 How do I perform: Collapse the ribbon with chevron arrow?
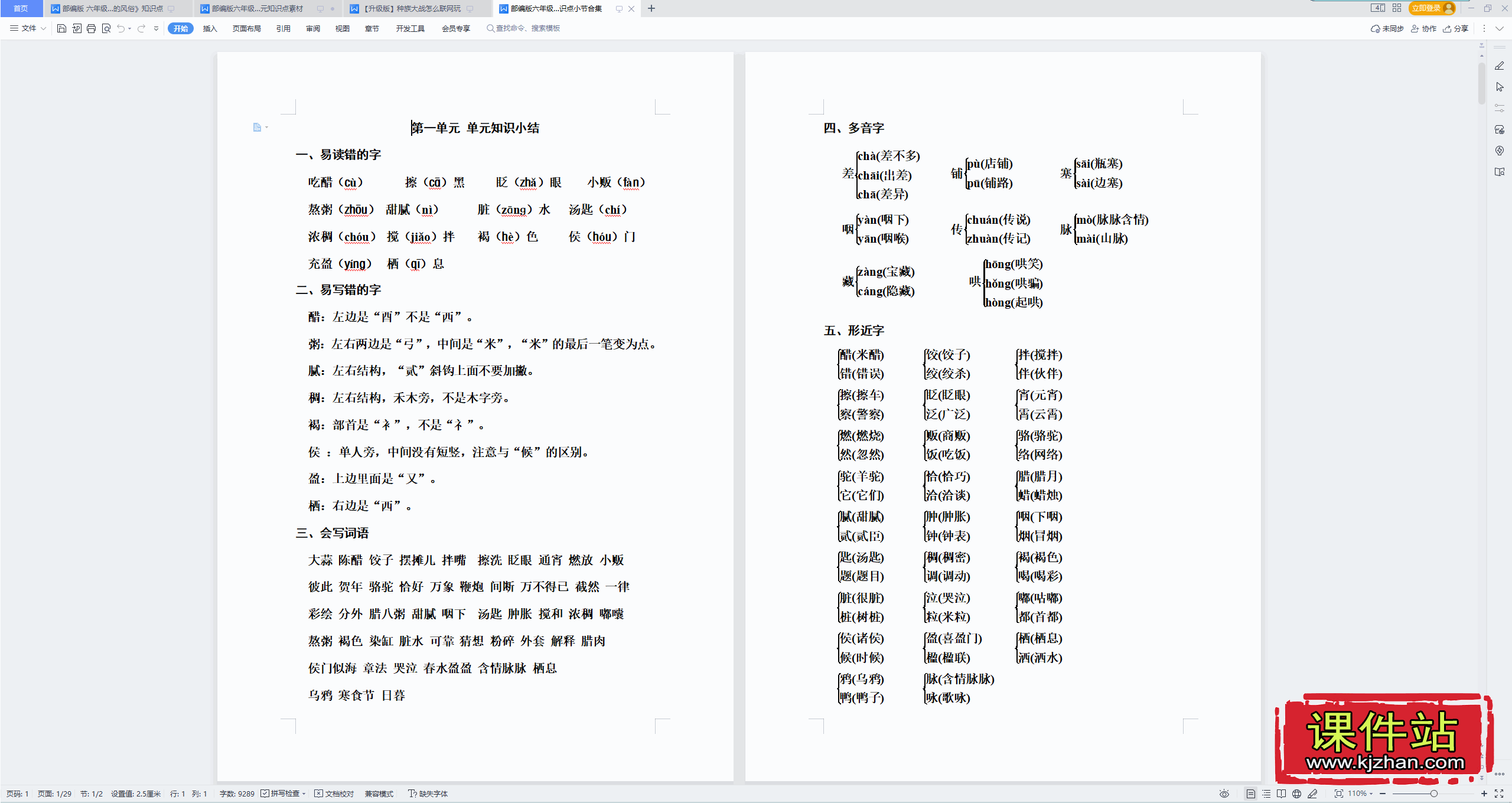(1499, 28)
